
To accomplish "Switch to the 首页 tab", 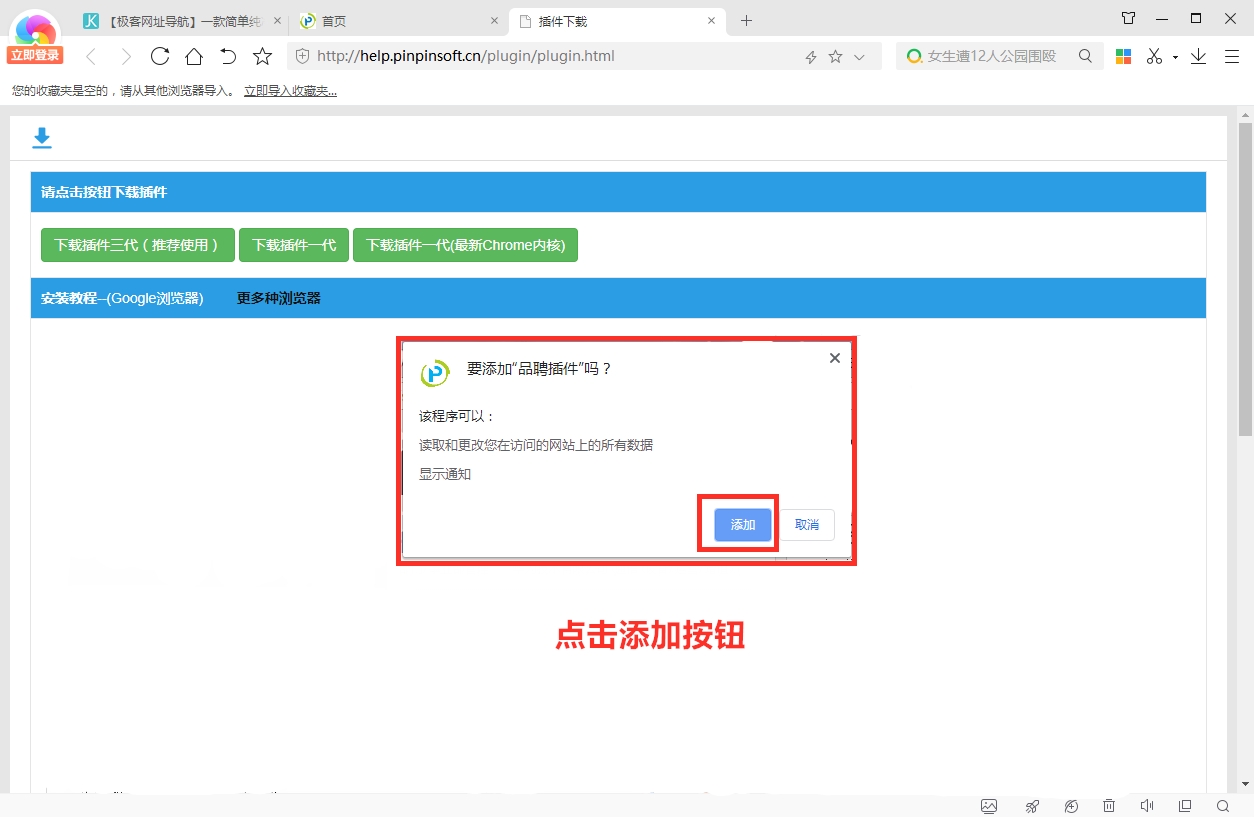I will point(390,21).
